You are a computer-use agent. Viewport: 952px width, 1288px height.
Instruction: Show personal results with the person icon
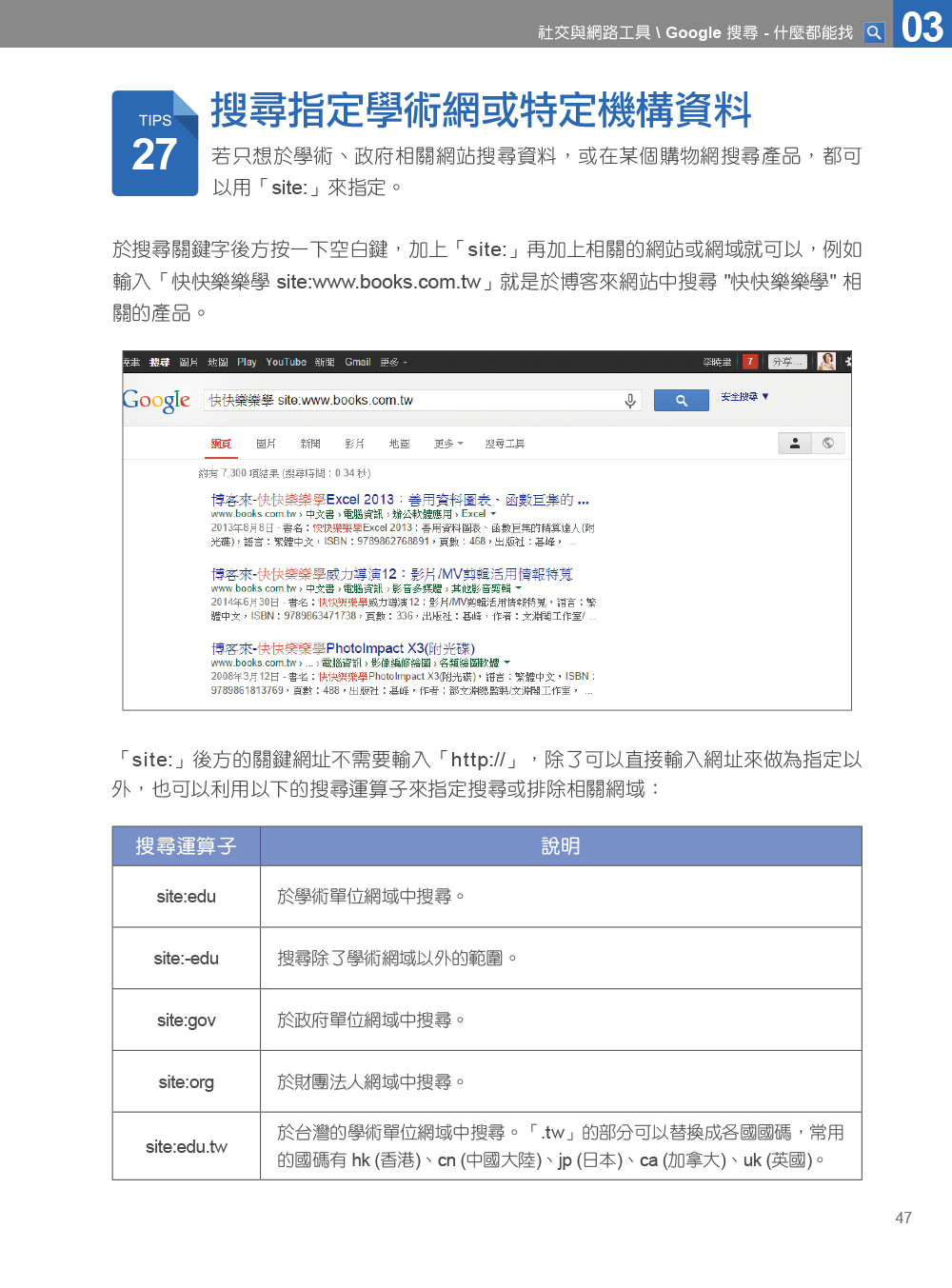(795, 443)
